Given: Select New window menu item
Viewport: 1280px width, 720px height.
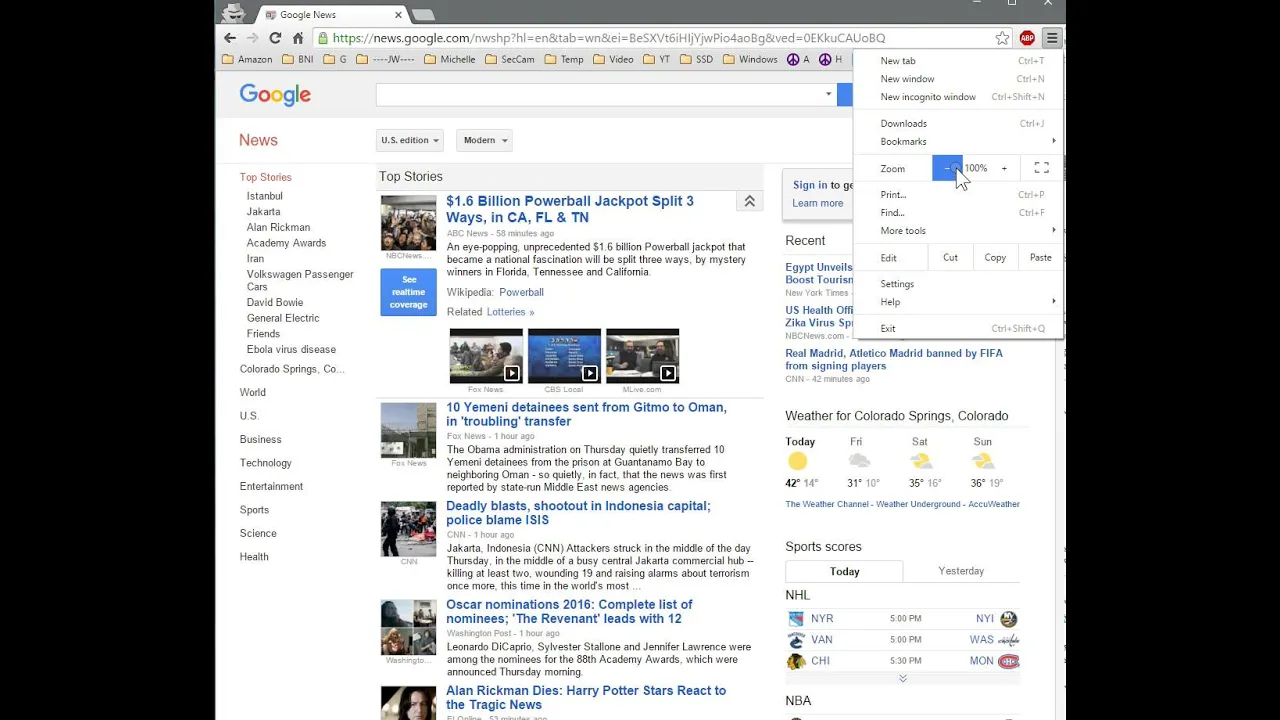Looking at the screenshot, I should tap(958, 79).
